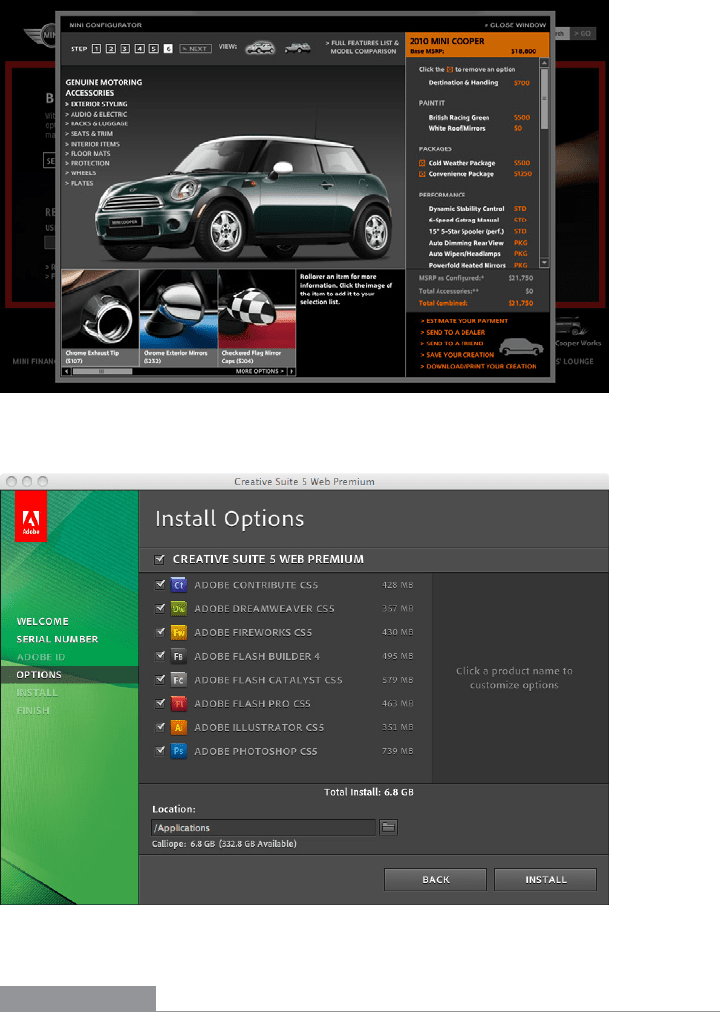Go to configurator step 2
The image size is (720, 1012).
[x=111, y=48]
